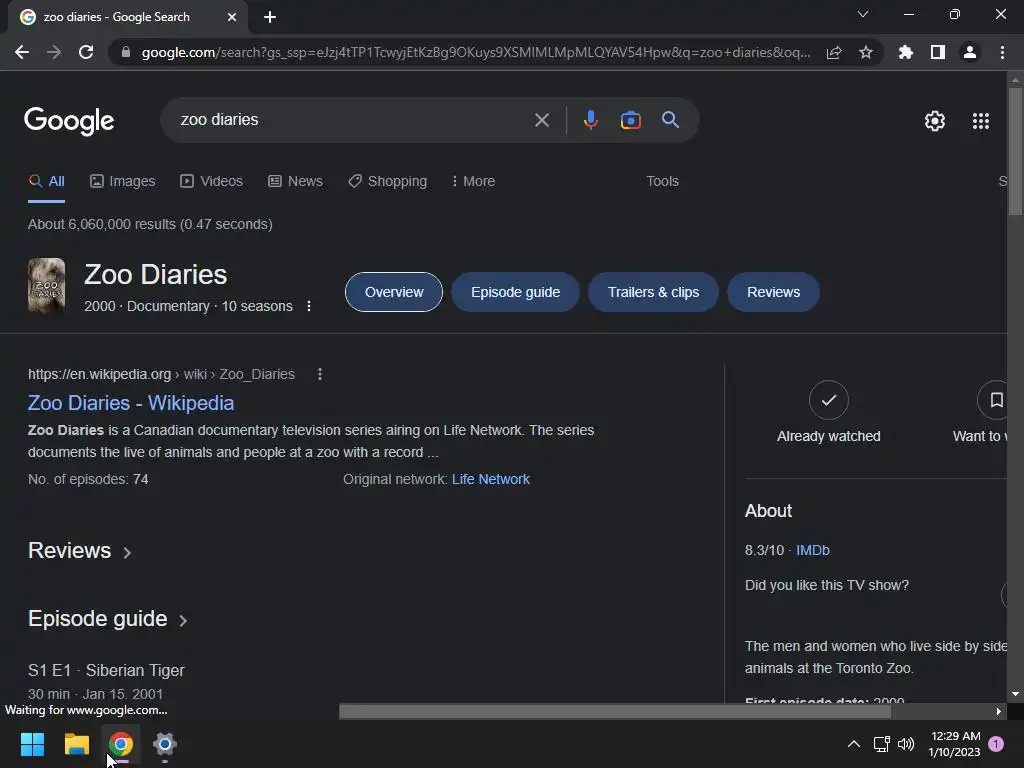Open the Google apps grid

coord(981,121)
